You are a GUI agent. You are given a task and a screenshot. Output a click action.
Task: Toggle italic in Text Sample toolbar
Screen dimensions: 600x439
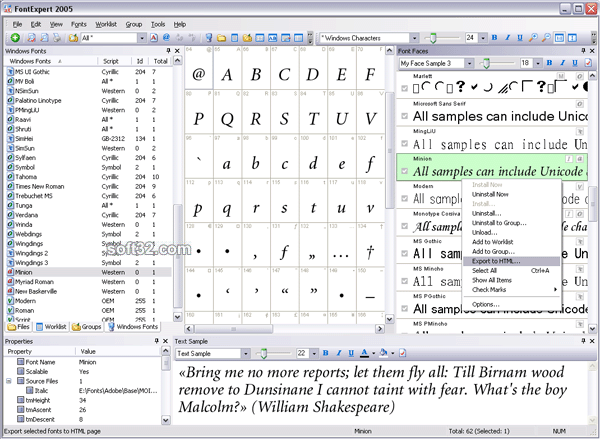[339, 353]
